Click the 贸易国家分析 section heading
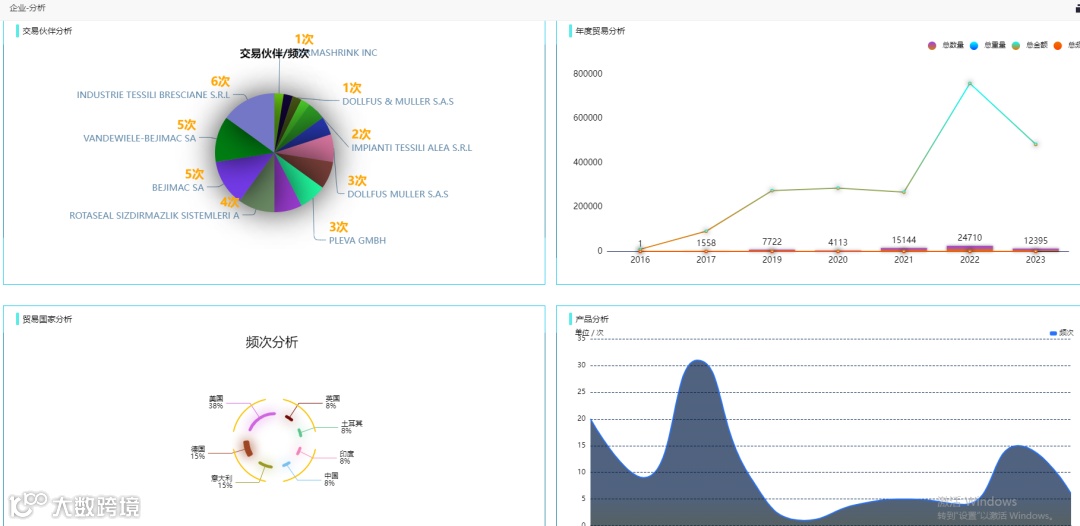Viewport: 1080px width, 526px height. coord(47,319)
